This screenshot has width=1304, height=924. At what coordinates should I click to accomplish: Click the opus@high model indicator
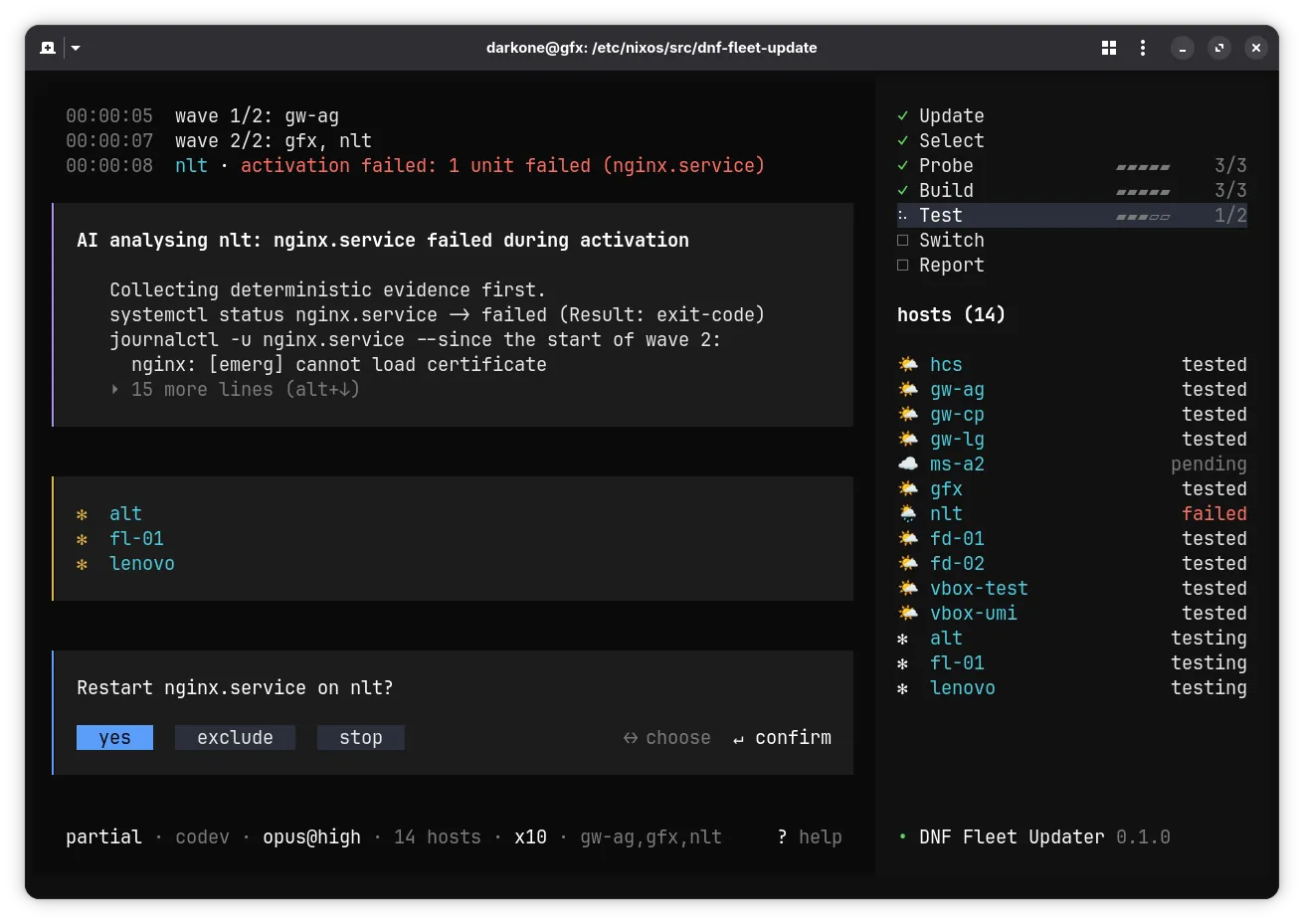[311, 837]
